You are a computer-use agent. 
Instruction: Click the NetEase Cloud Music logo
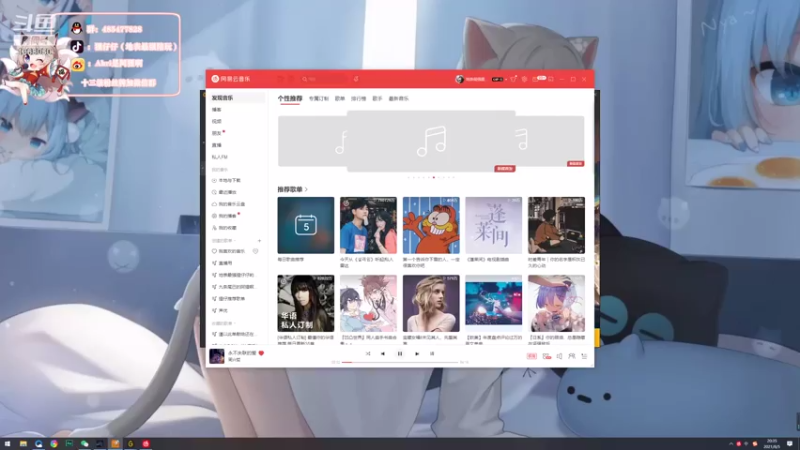tap(231, 79)
